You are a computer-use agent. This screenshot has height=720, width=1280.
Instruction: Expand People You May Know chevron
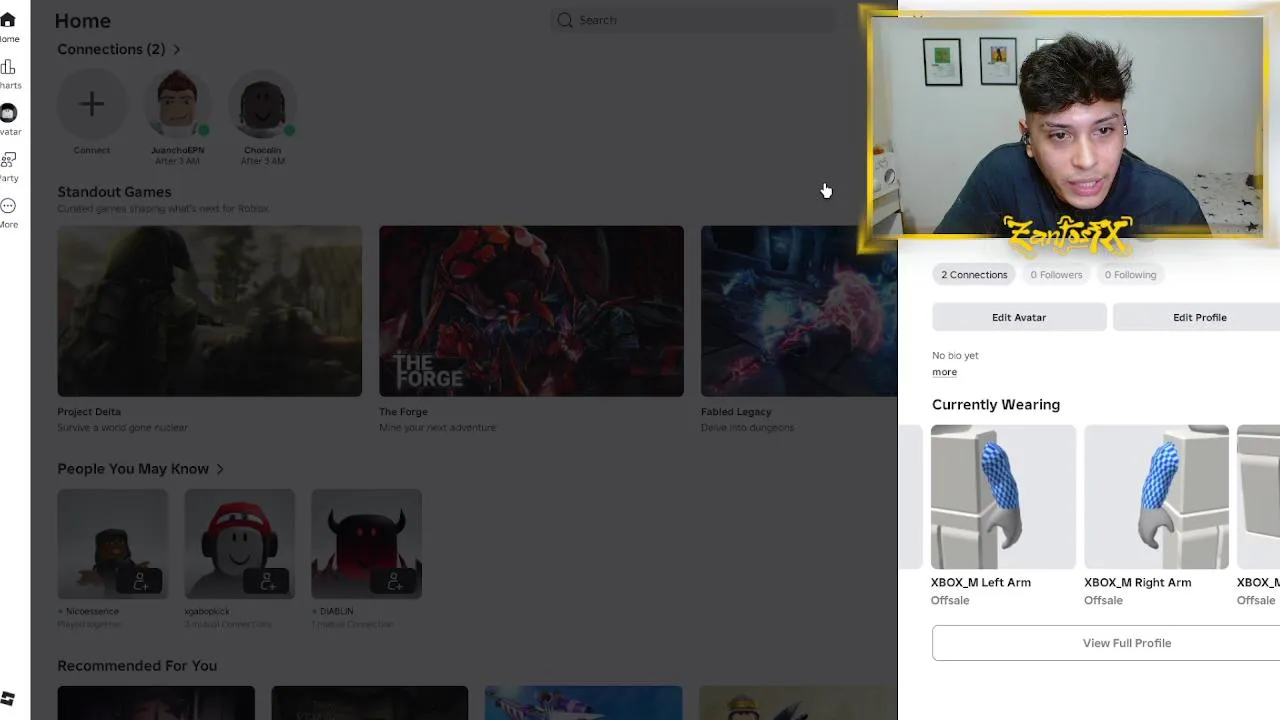(220, 469)
